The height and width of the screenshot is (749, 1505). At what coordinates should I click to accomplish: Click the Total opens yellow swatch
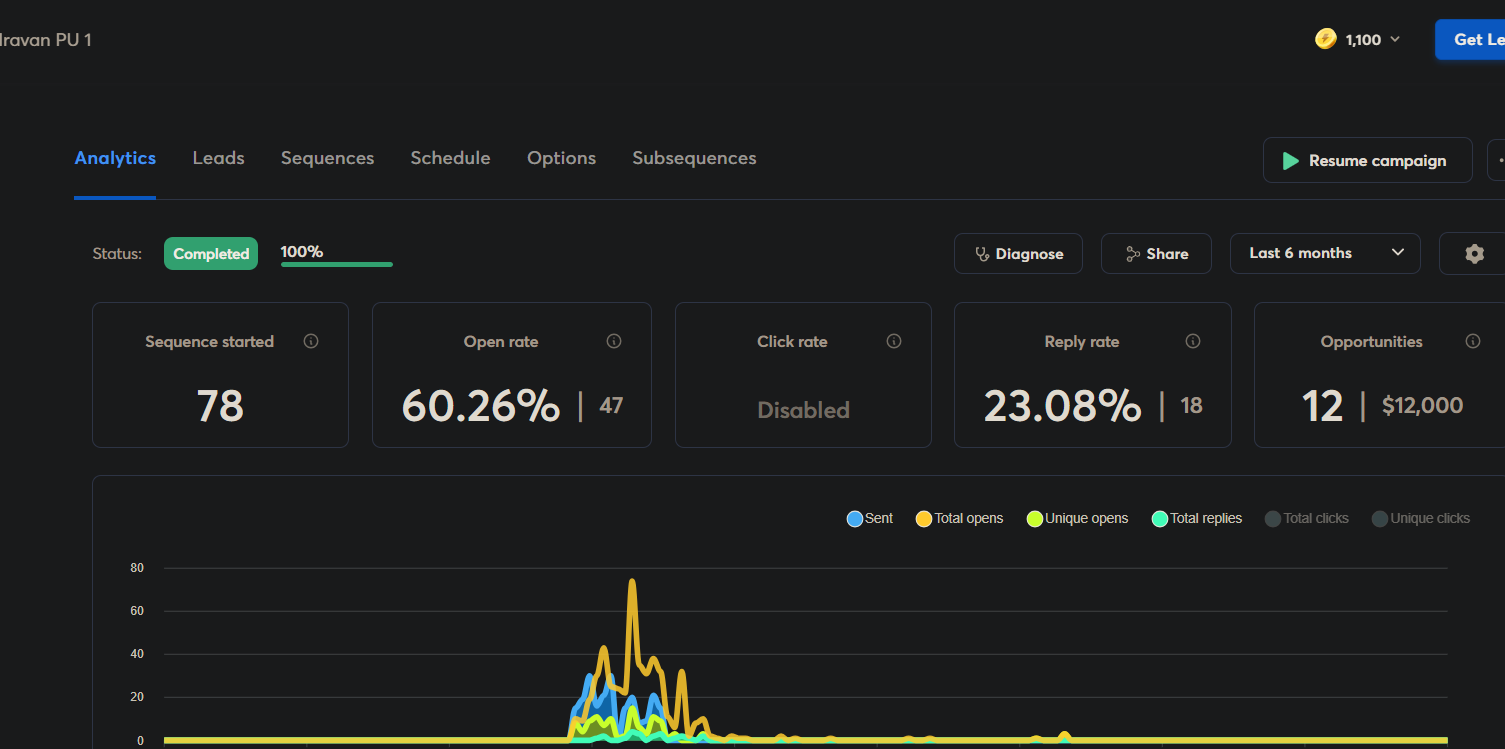[924, 519]
